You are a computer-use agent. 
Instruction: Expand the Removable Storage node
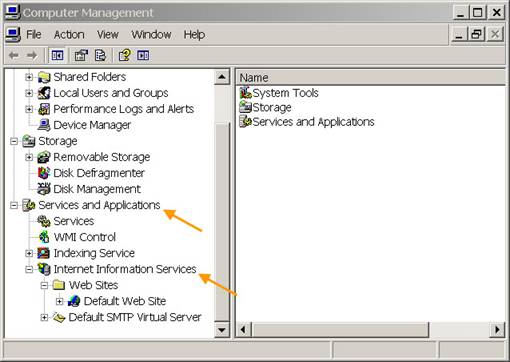point(29,157)
